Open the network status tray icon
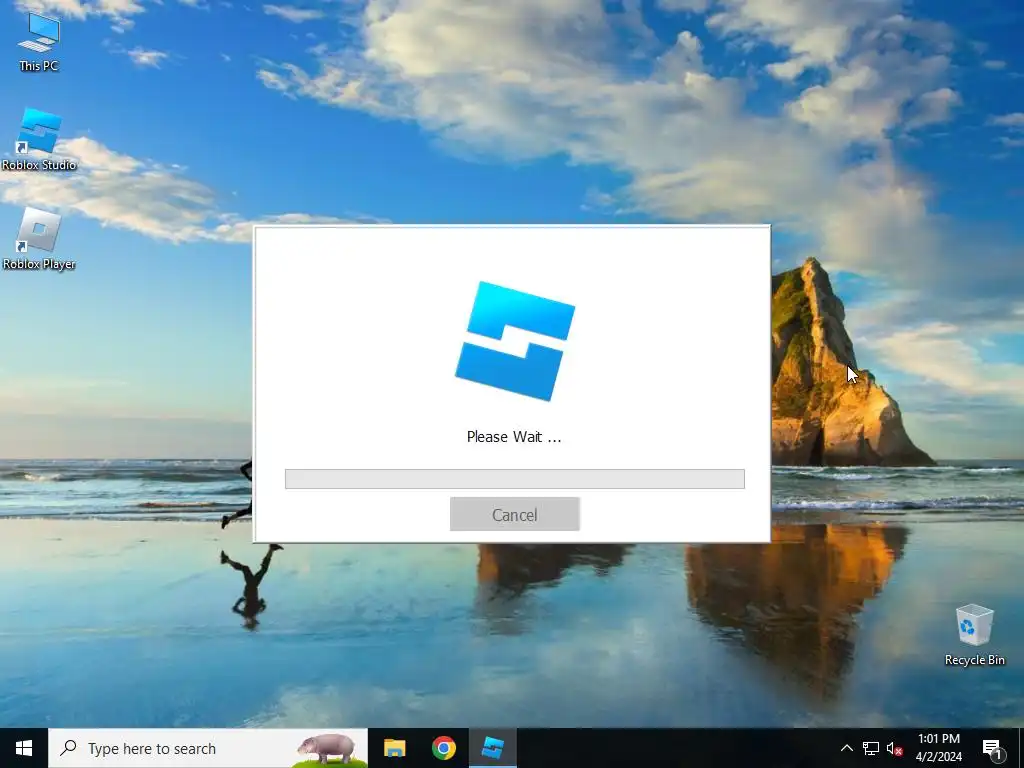The image size is (1024, 768). click(871, 748)
